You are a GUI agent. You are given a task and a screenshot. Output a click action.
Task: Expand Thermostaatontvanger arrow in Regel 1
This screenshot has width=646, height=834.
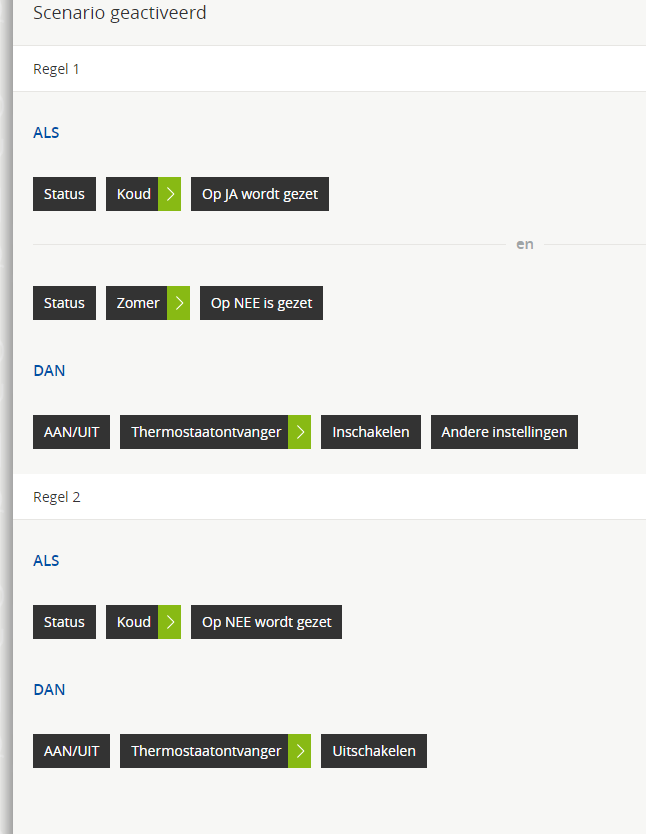pos(300,432)
